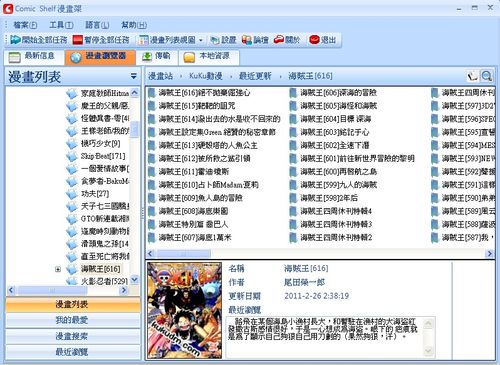Image resolution: width=500 pixels, height=365 pixels.
Task: Switch to the 本地資源 tab
Action: (x=209, y=57)
